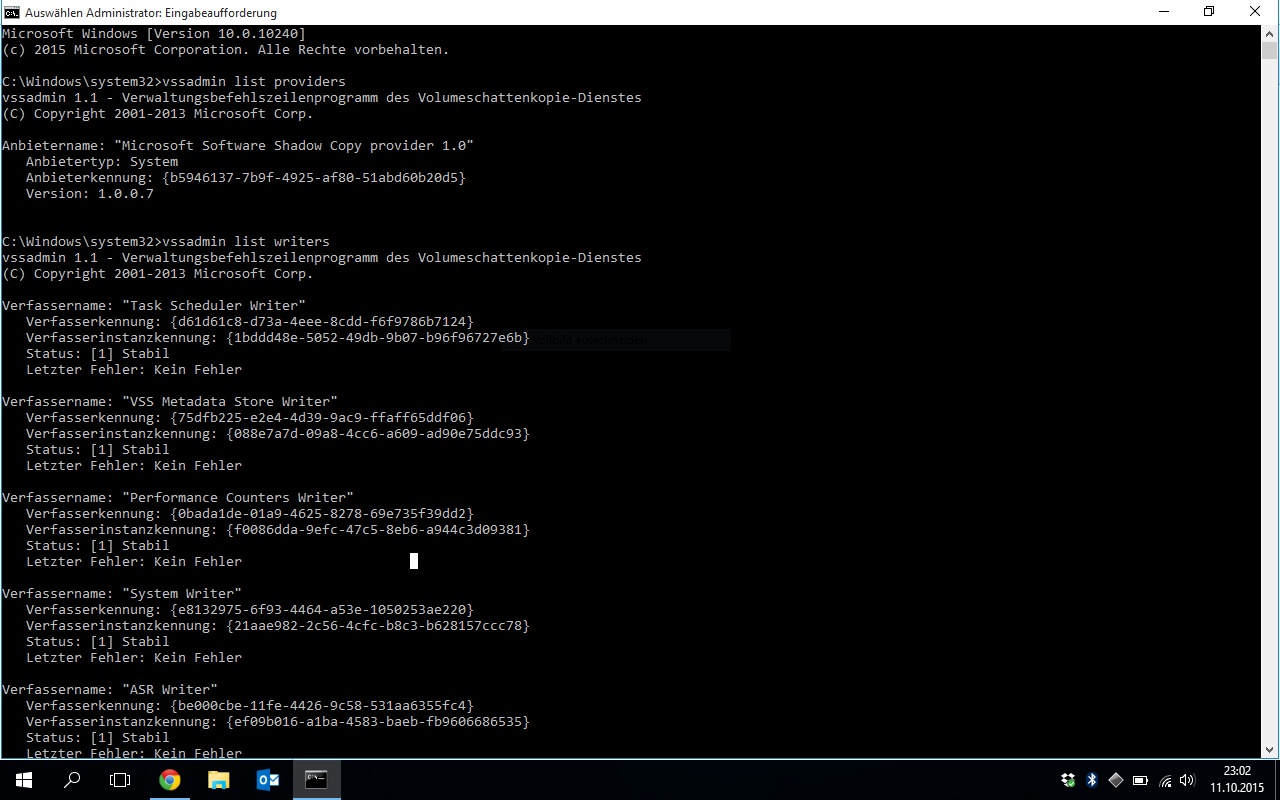Image resolution: width=1280 pixels, height=800 pixels.
Task: Close the Eingabeaufforderung window
Action: (x=1255, y=12)
